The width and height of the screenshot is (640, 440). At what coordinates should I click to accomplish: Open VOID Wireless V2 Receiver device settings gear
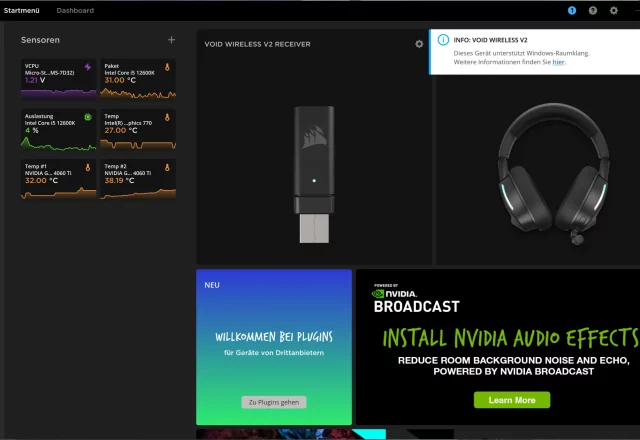419,44
